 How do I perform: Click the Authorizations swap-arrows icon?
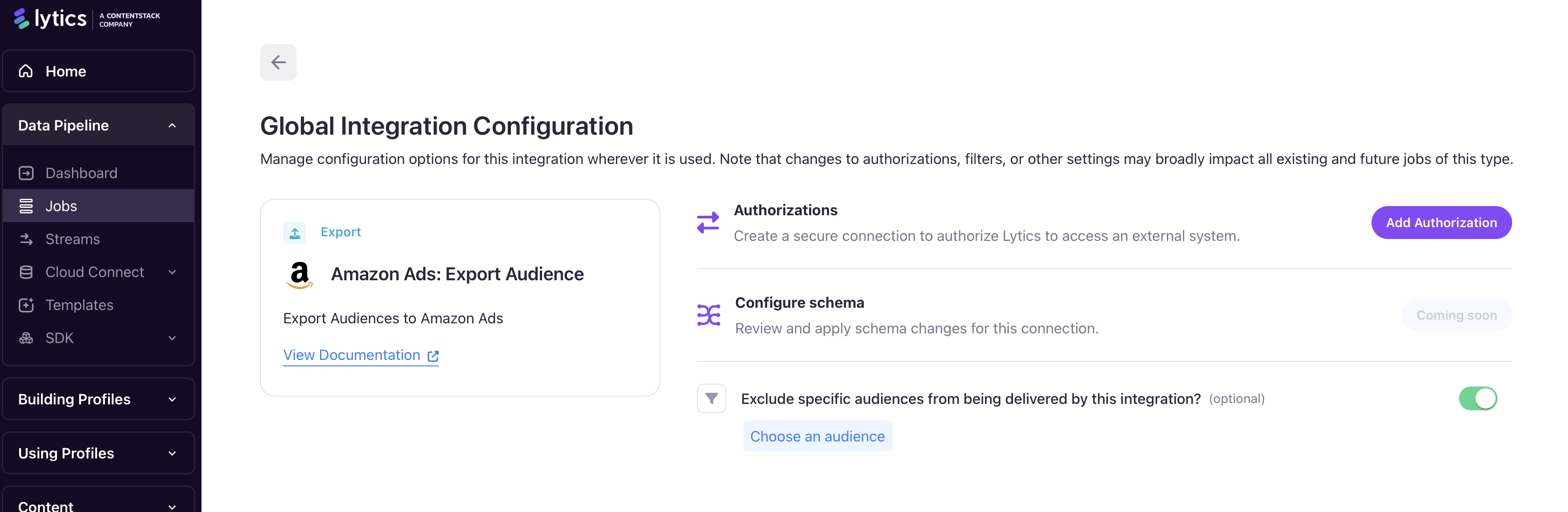(708, 222)
